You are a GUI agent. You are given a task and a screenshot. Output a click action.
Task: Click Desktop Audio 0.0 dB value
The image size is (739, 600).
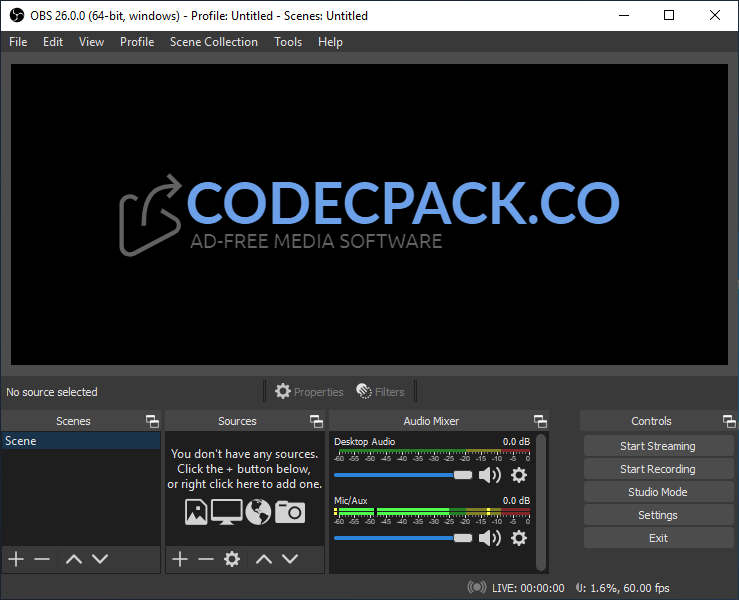[x=516, y=442]
